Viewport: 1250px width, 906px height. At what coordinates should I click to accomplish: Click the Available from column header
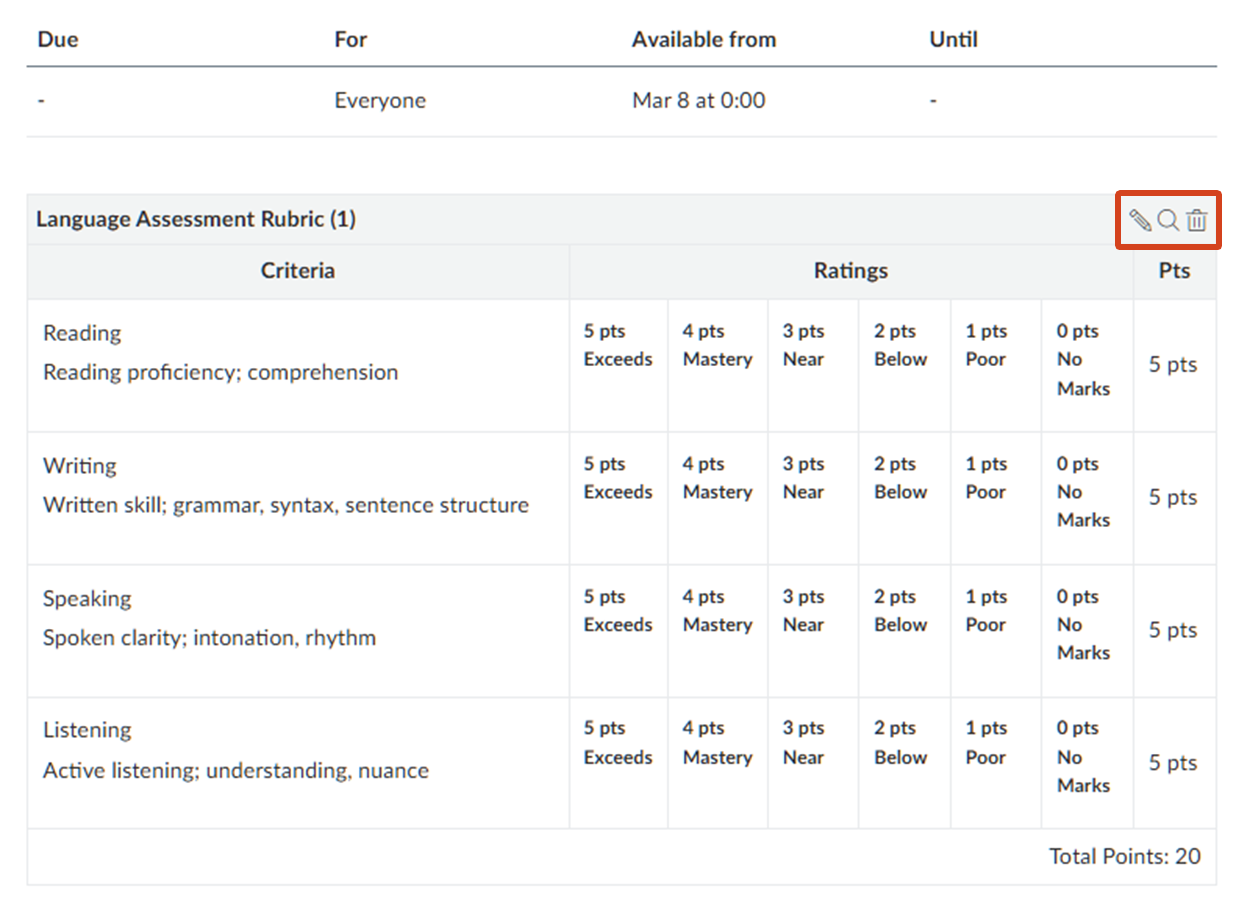704,40
